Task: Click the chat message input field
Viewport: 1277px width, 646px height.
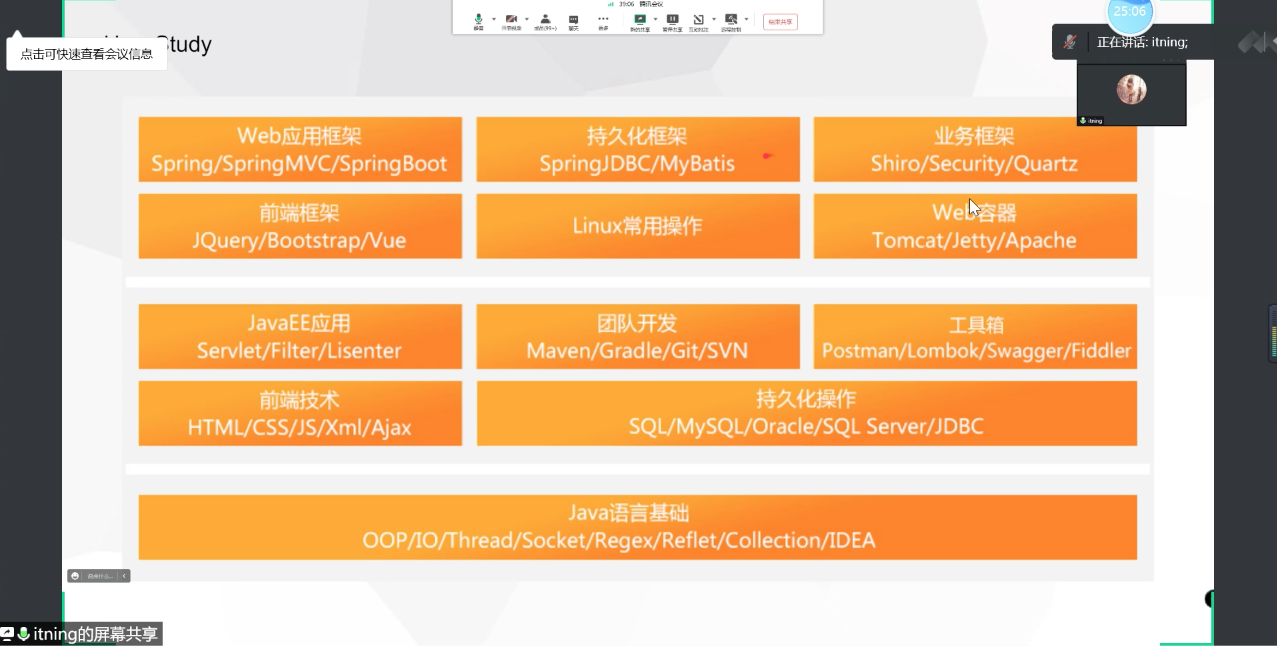Action: pyautogui.click(x=100, y=576)
